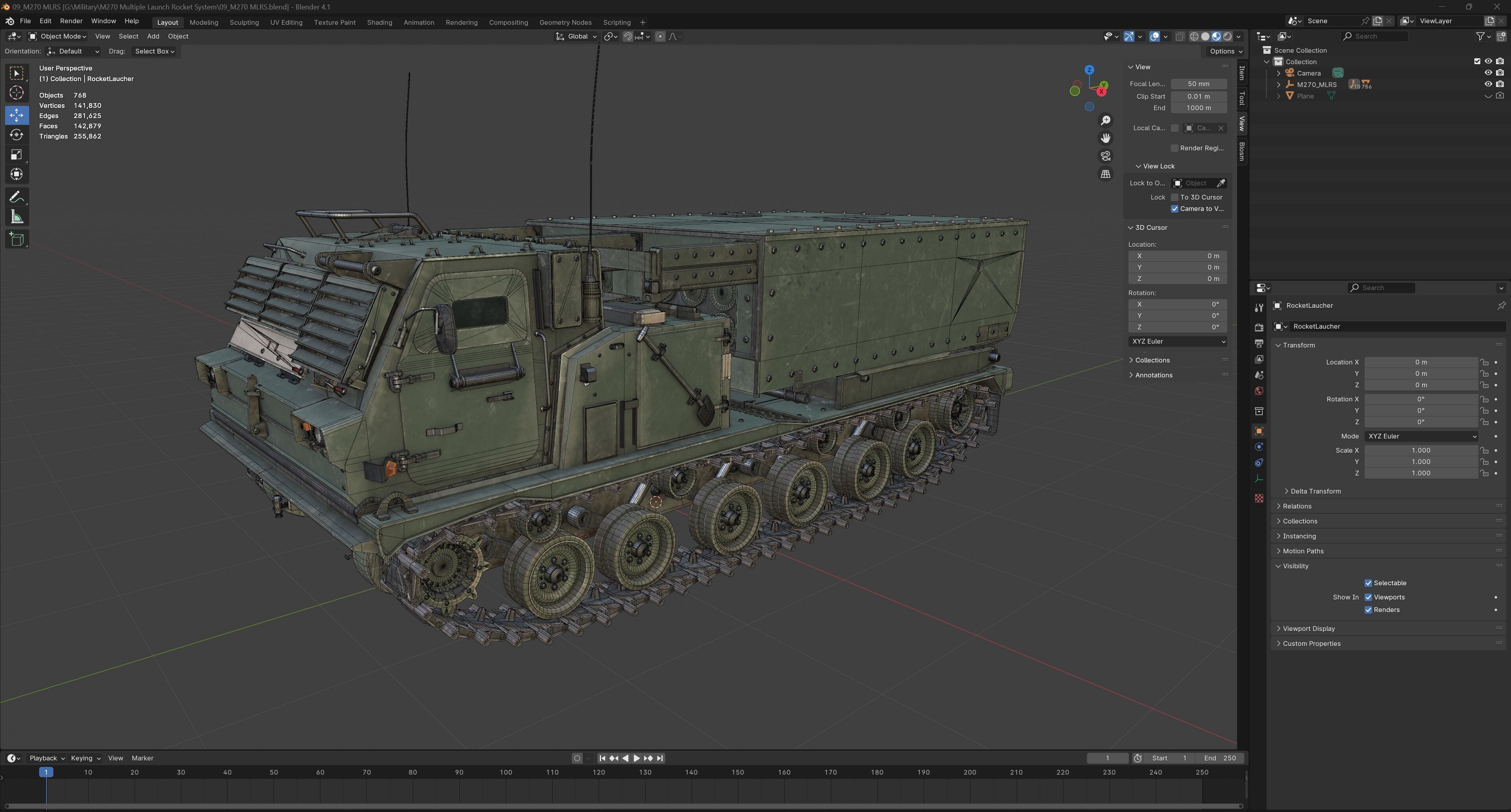Activate the Rotate tool

tap(17, 135)
